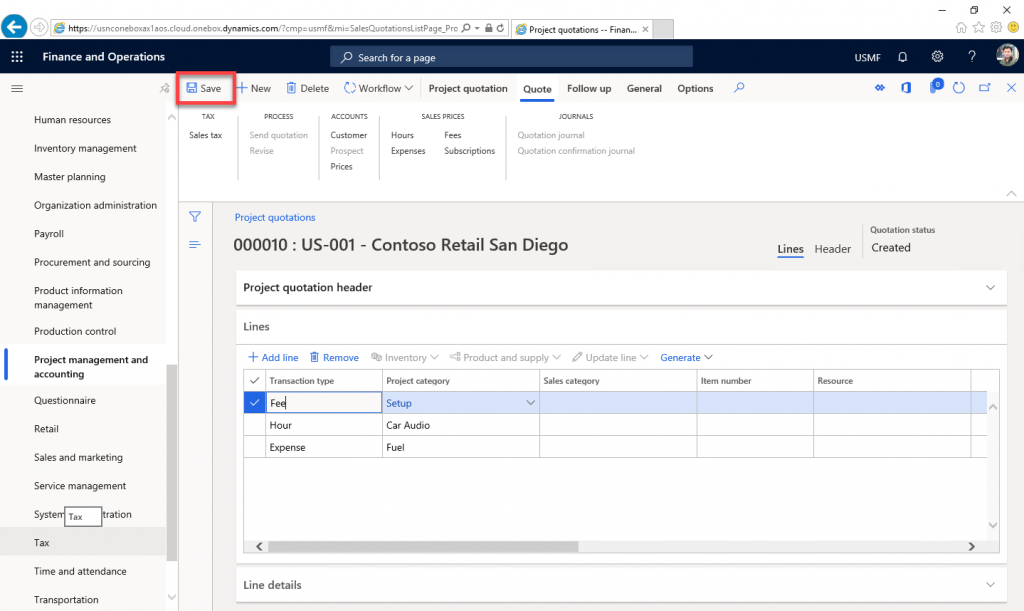Select all lines using the header checkbox
1024x611 pixels.
coord(256,380)
